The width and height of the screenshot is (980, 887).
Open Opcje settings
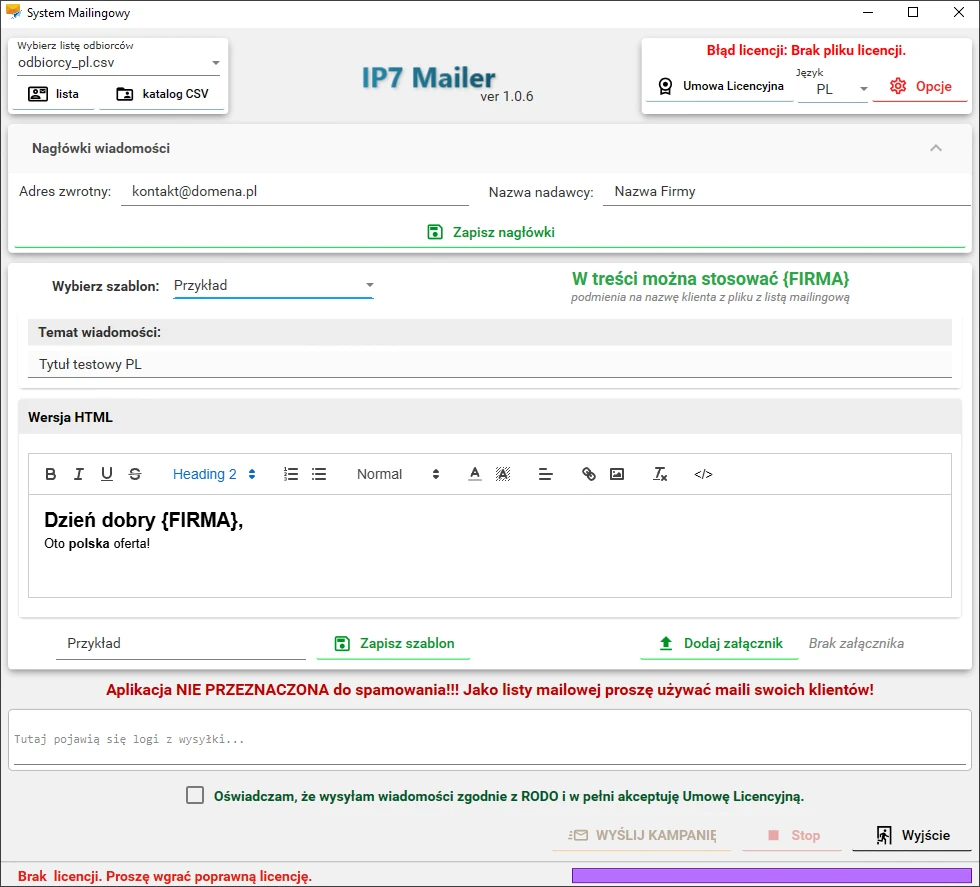(921, 86)
